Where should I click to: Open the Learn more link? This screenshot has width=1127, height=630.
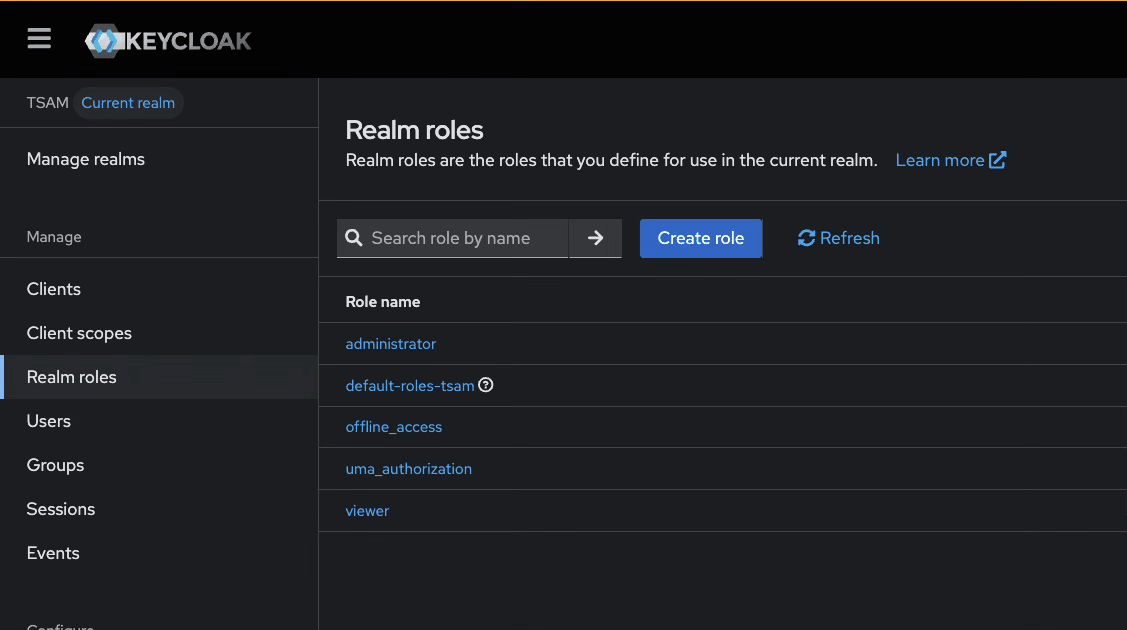click(x=939, y=160)
